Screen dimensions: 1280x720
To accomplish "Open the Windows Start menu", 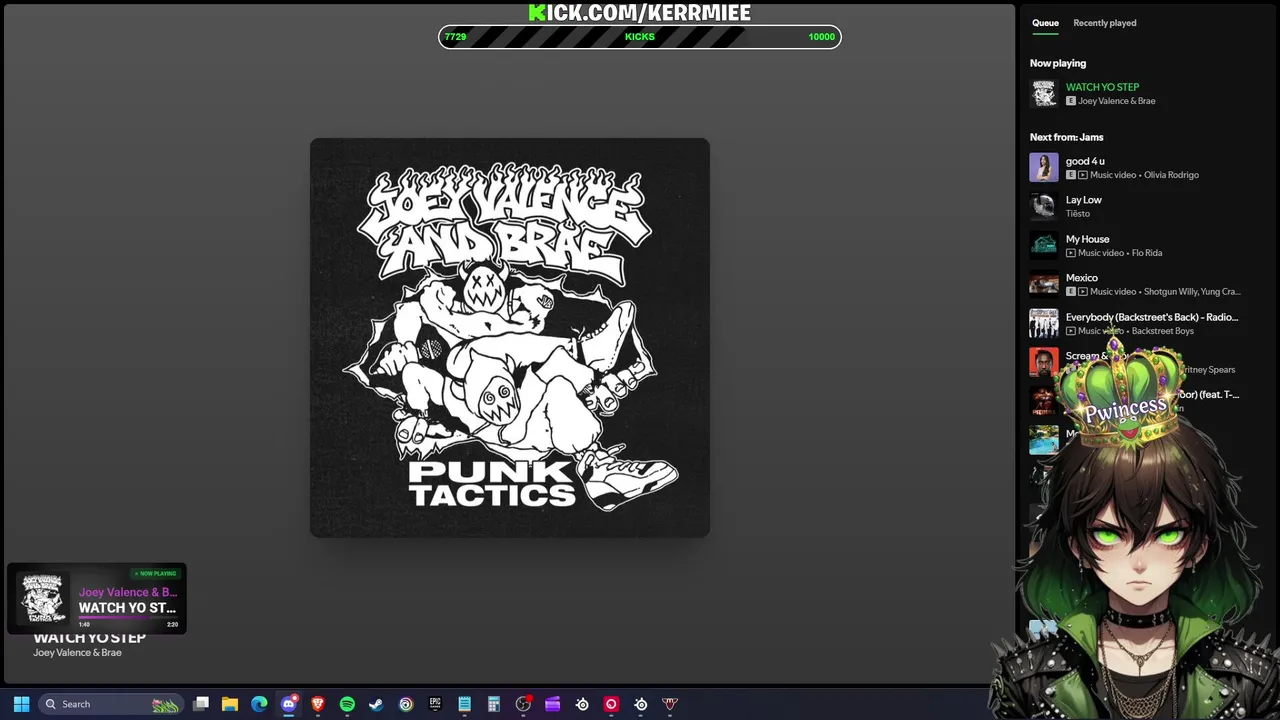I will [21, 704].
